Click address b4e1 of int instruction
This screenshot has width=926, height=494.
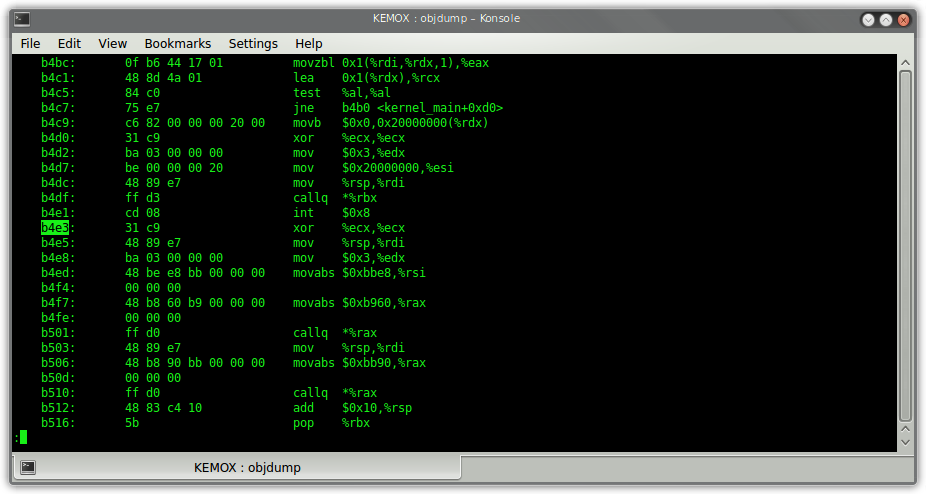58,213
